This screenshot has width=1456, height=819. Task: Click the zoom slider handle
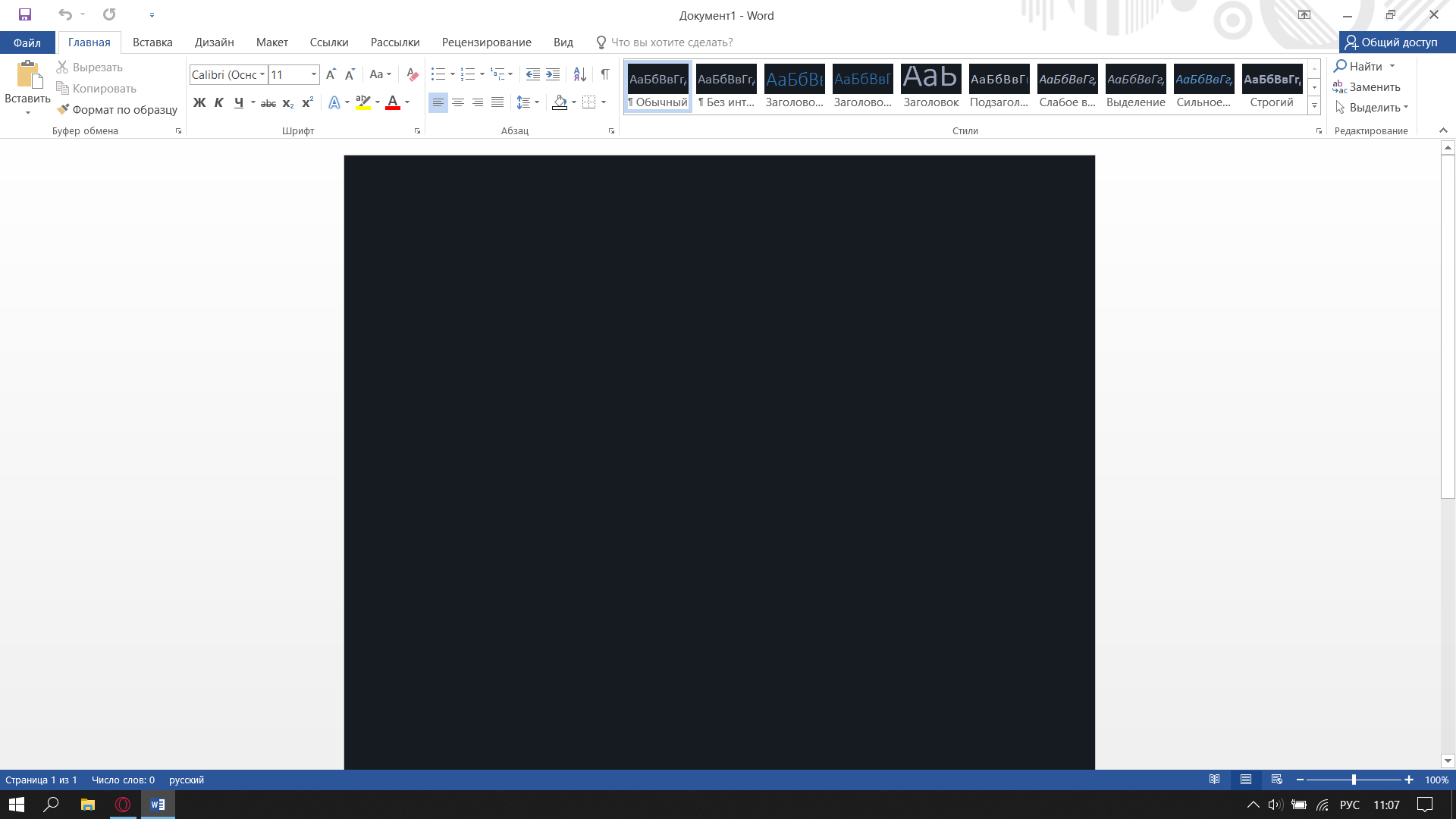click(1354, 780)
